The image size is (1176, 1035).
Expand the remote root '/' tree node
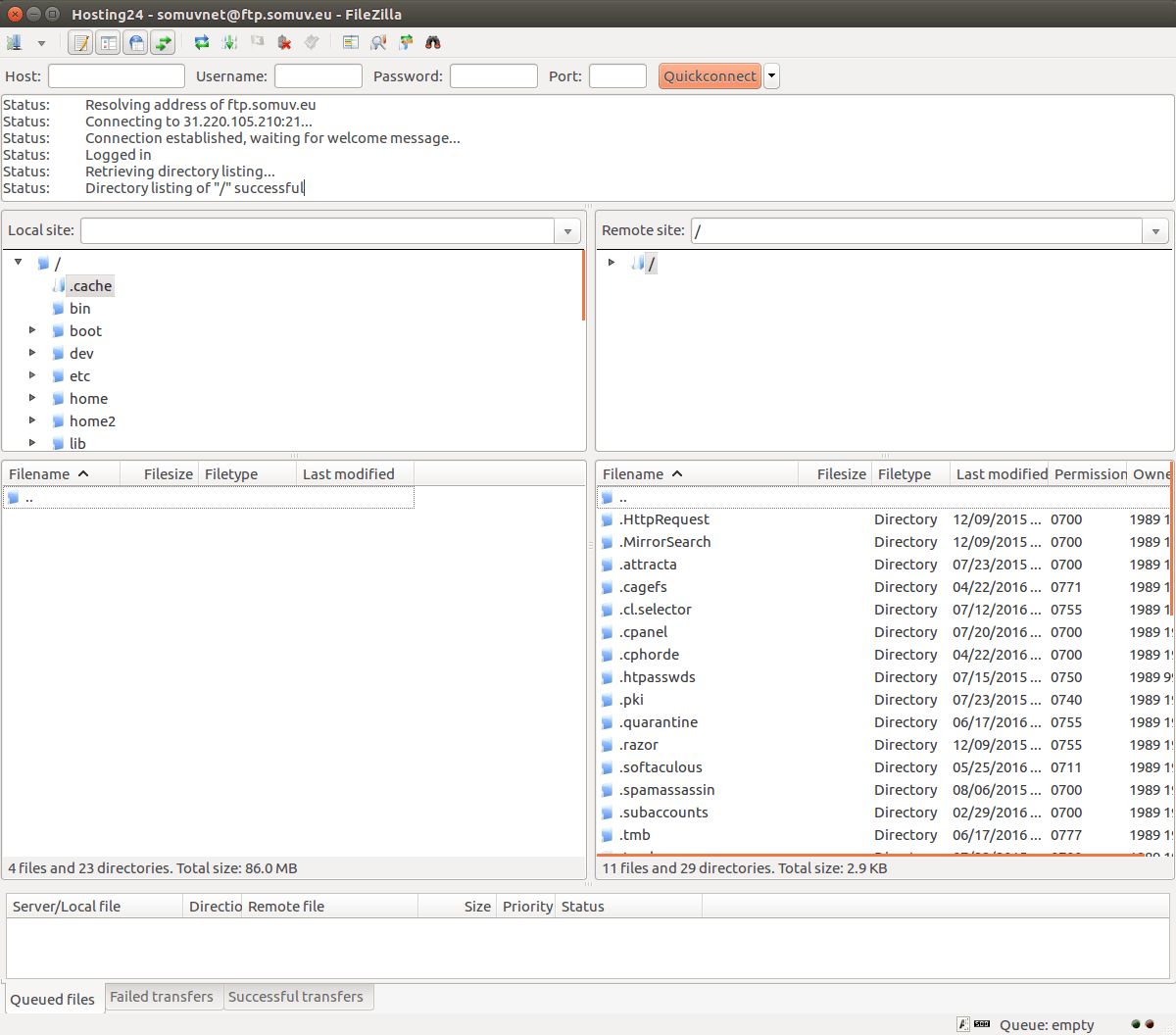pyautogui.click(x=612, y=262)
